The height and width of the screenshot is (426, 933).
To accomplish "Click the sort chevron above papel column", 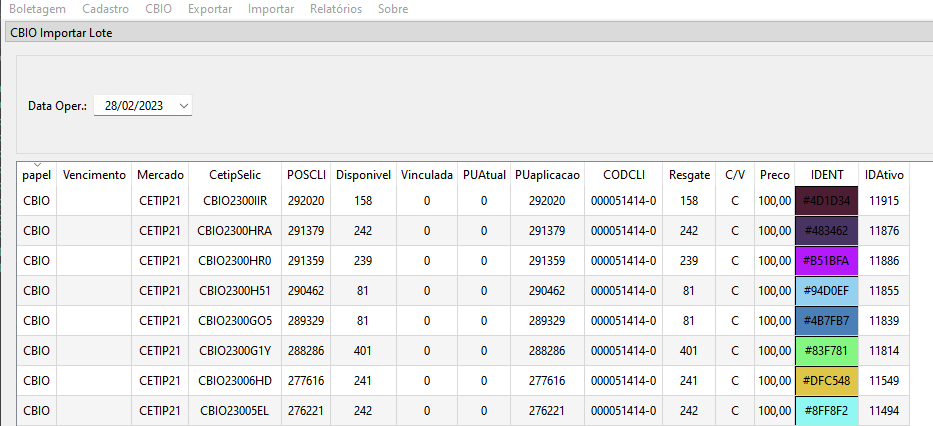I will (37, 165).
